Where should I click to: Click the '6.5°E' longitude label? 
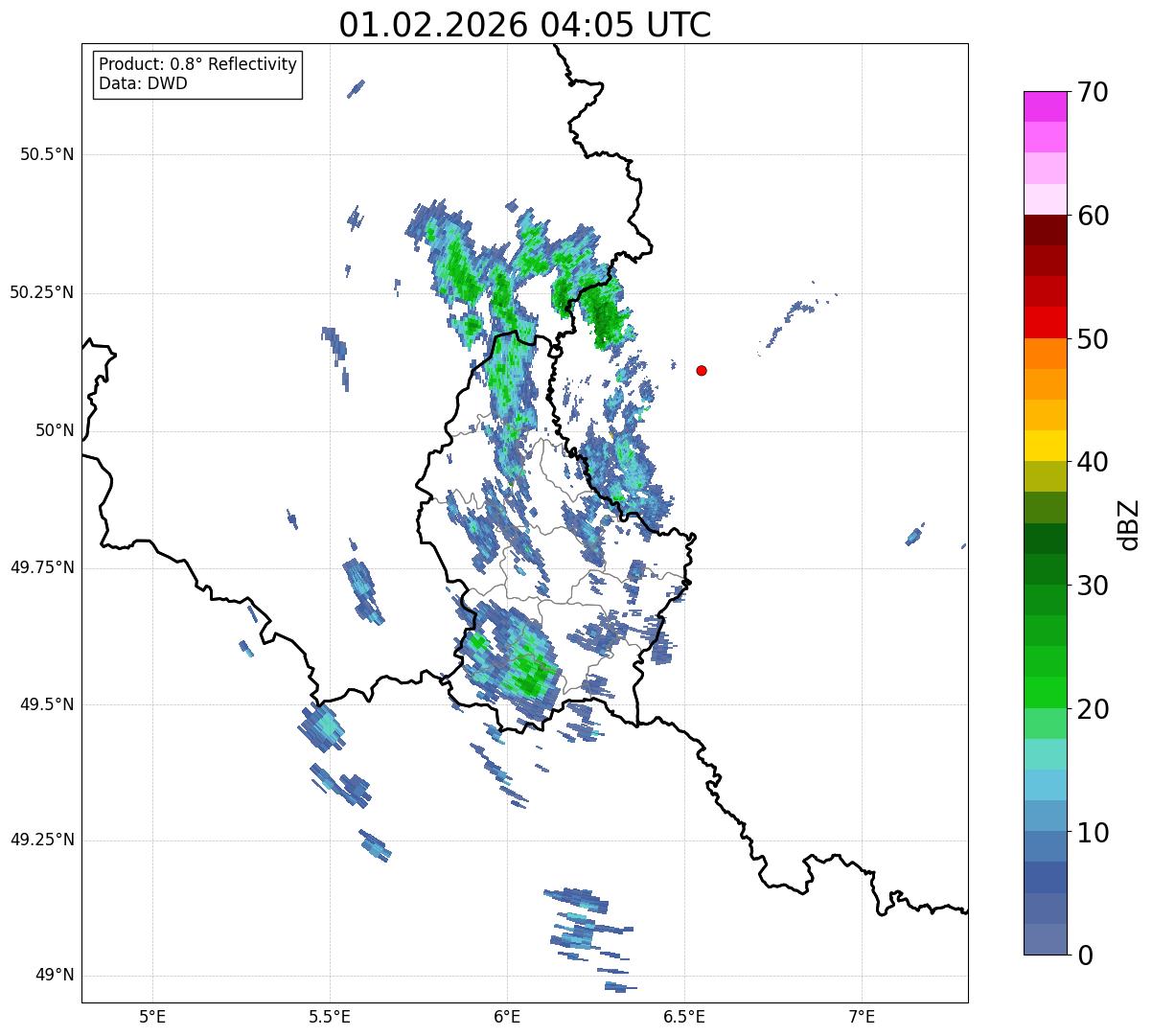[x=684, y=1017]
